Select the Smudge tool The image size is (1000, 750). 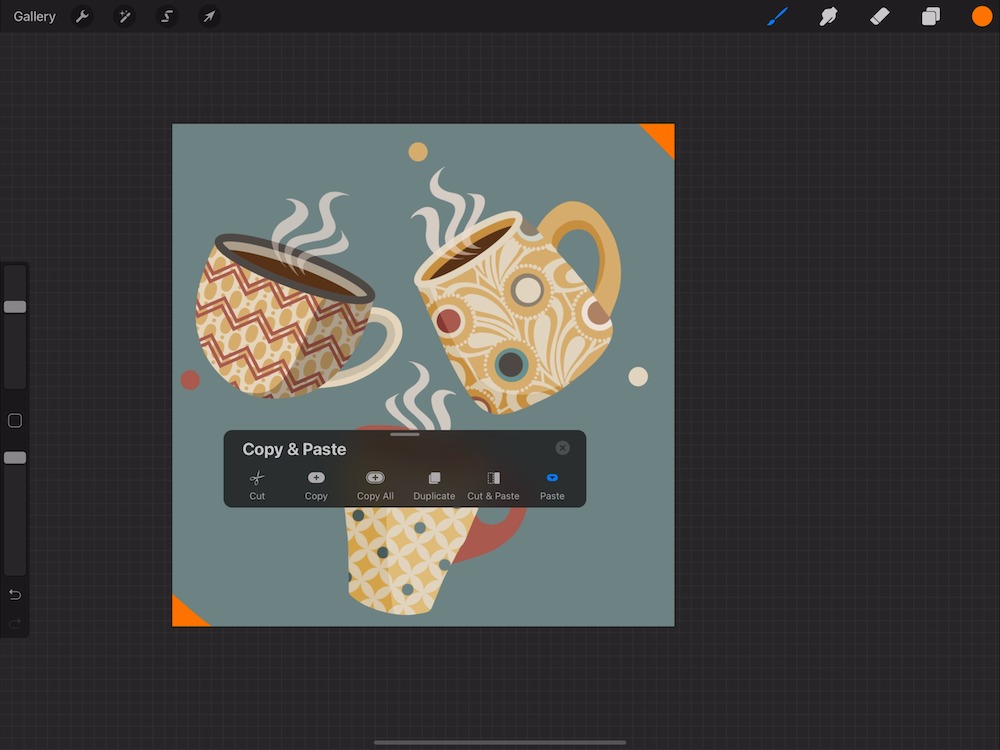click(828, 17)
